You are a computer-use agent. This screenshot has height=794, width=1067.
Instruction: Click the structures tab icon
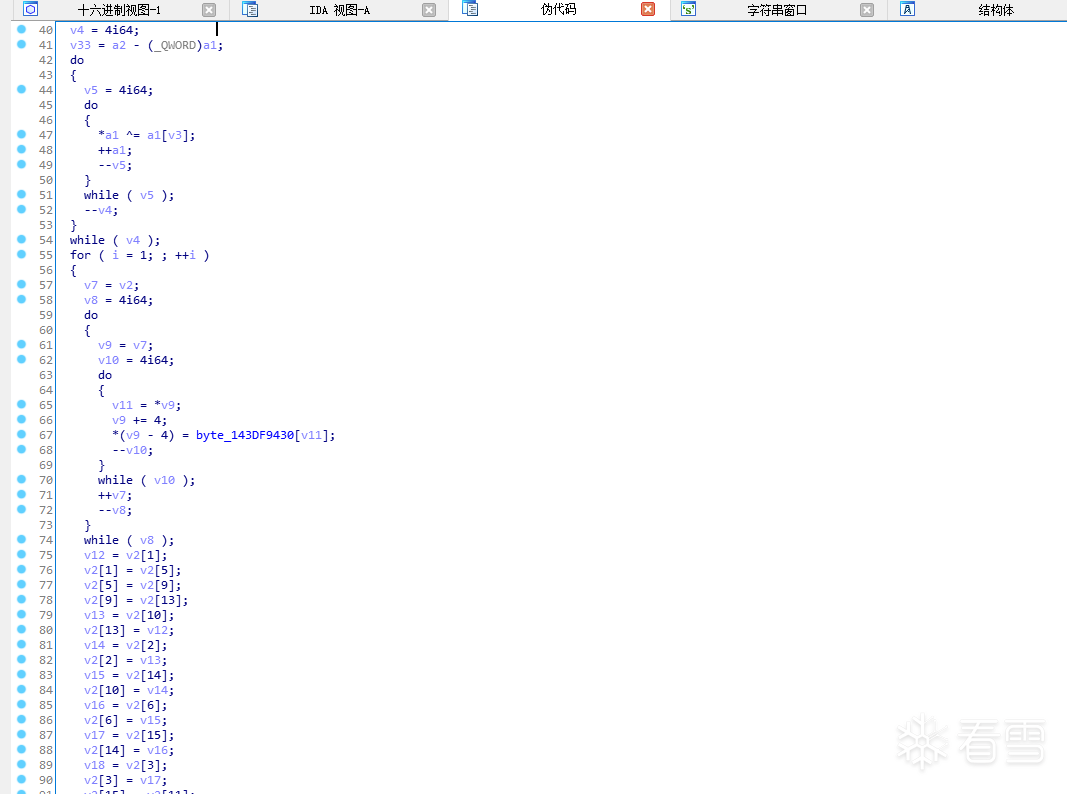(x=907, y=10)
